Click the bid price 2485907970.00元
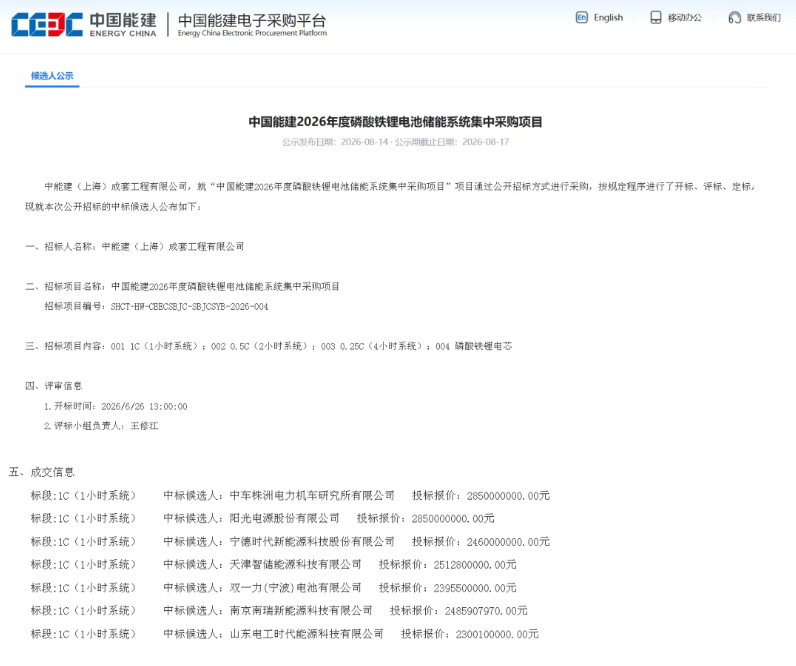This screenshot has height=666, width=796. [x=486, y=611]
